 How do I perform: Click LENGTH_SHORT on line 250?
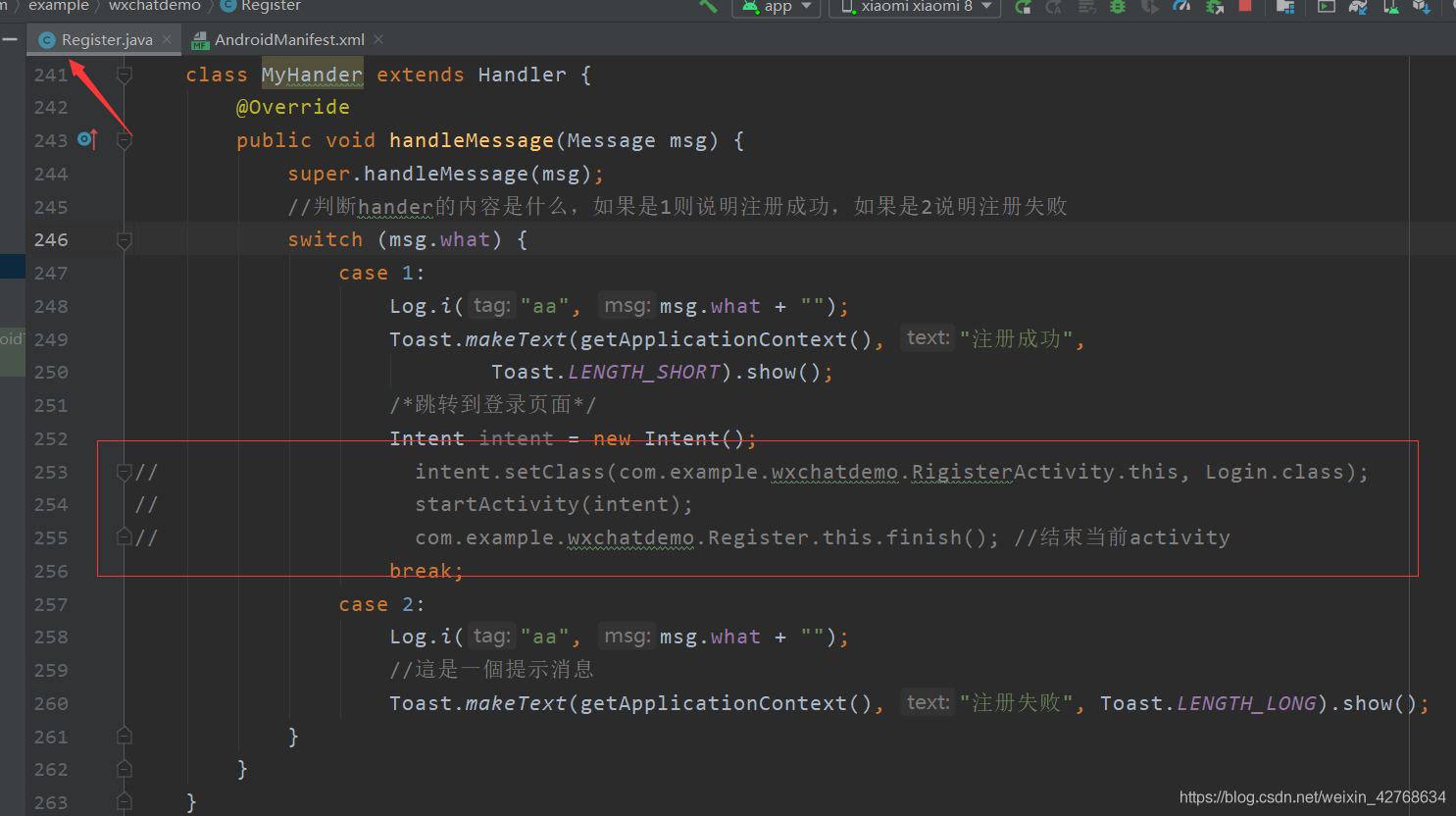644,373
